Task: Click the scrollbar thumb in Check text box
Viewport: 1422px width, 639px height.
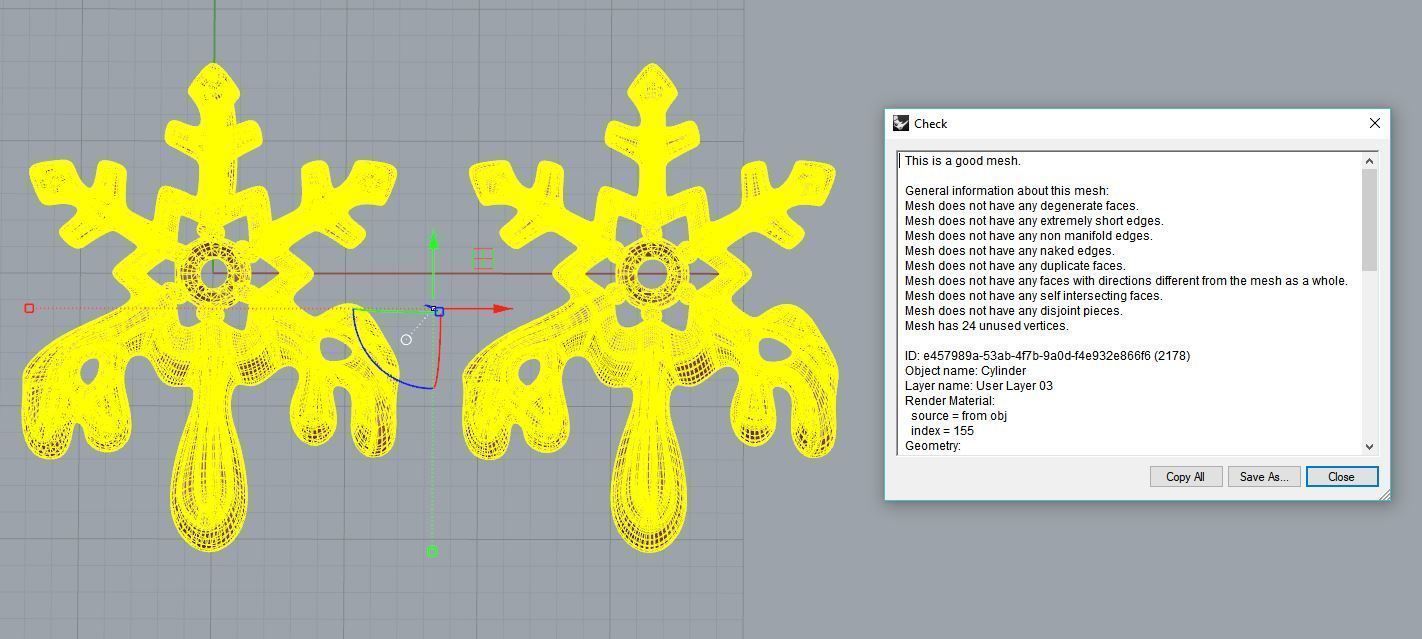Action: coord(1370,219)
